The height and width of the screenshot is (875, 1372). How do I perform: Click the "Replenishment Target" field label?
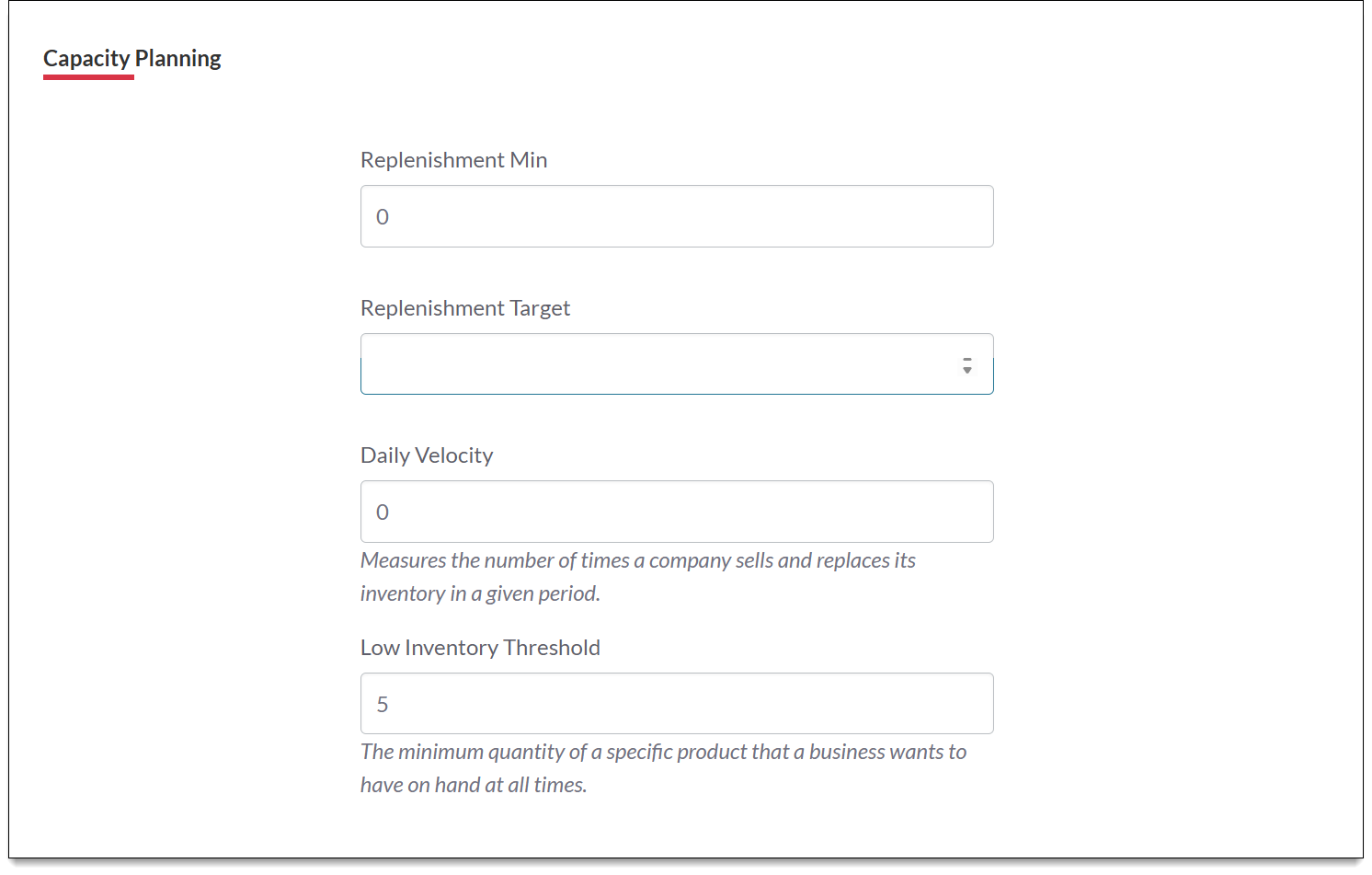tap(465, 308)
